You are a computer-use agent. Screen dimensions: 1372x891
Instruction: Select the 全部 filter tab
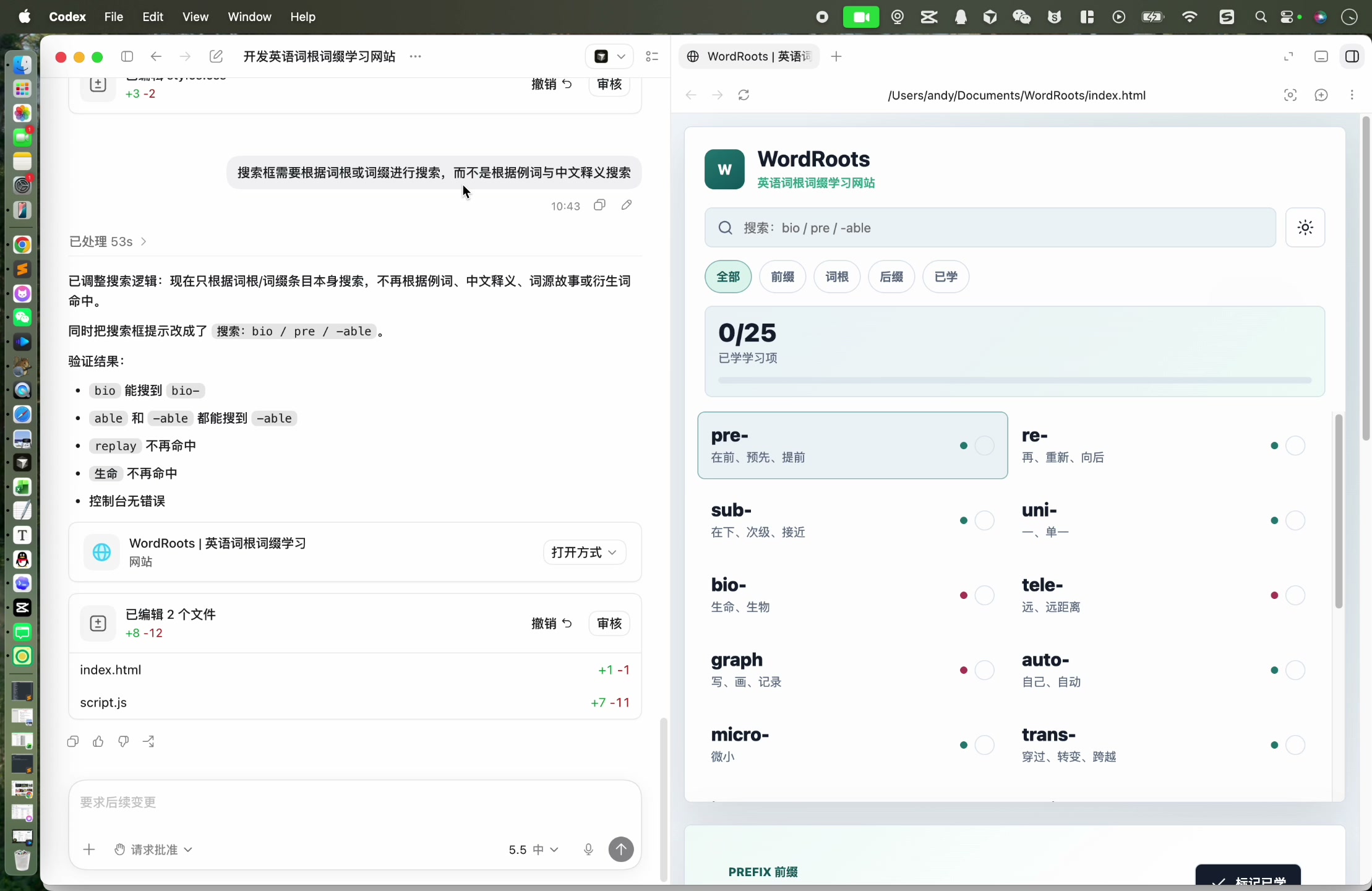click(728, 277)
